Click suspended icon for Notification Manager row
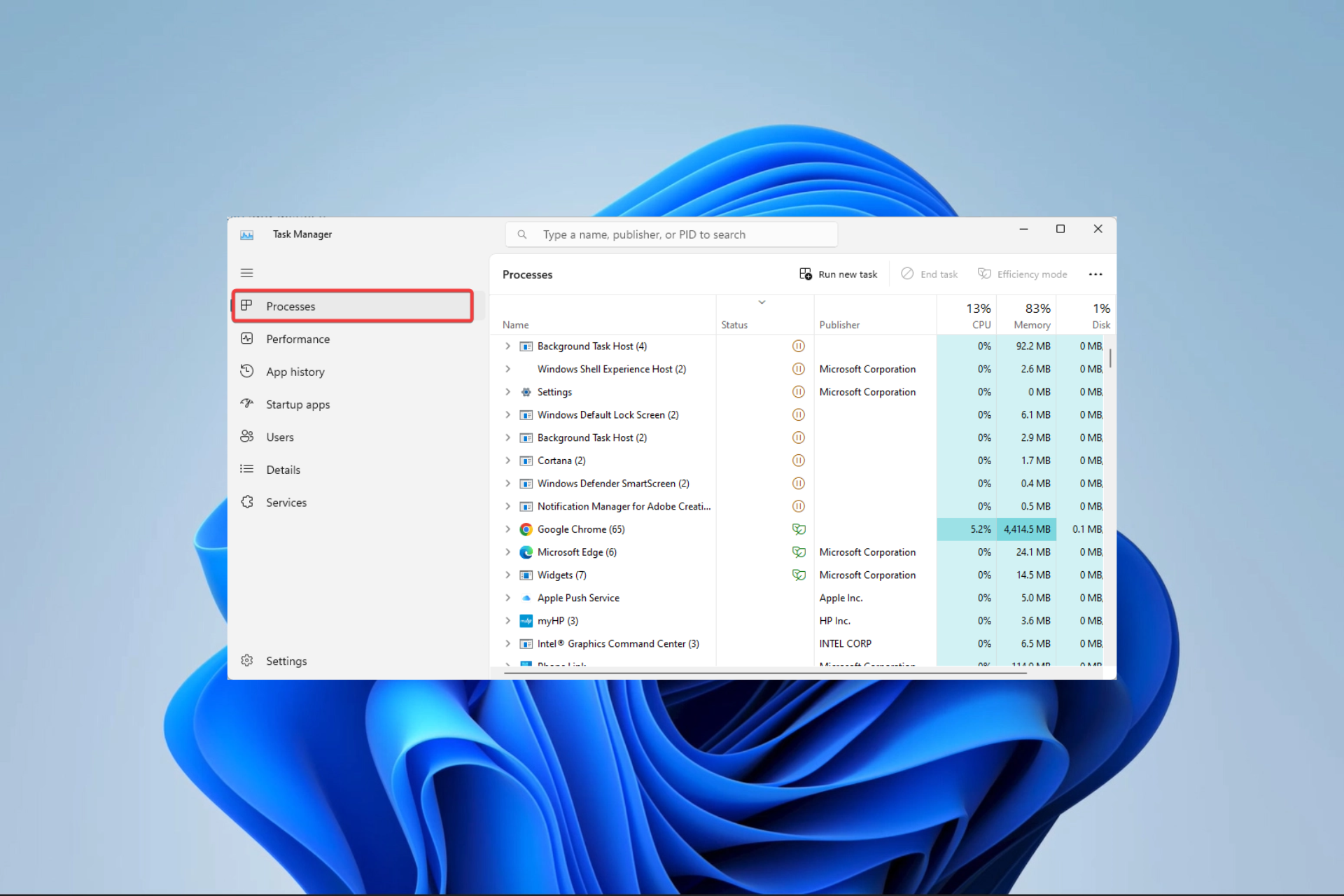Image resolution: width=1344 pixels, height=896 pixels. (x=798, y=506)
